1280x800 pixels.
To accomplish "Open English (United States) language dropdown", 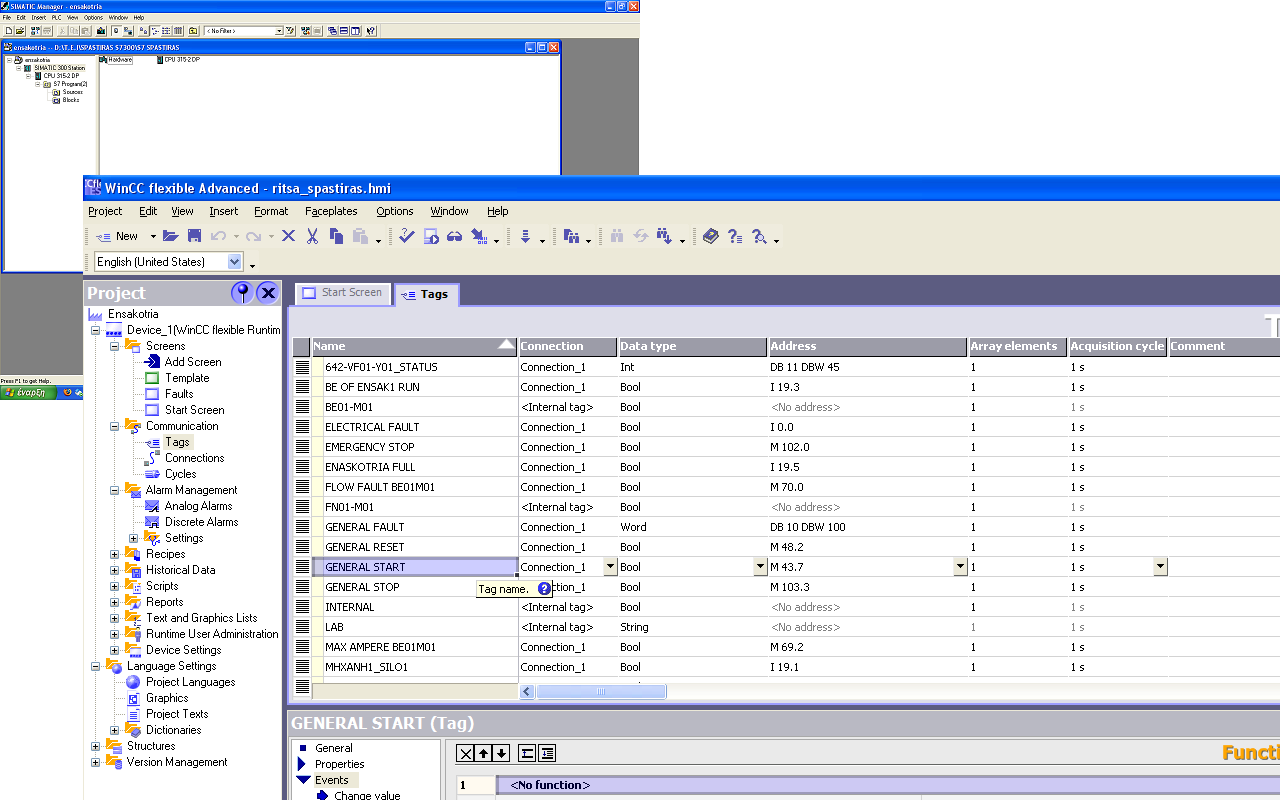I will click(235, 261).
